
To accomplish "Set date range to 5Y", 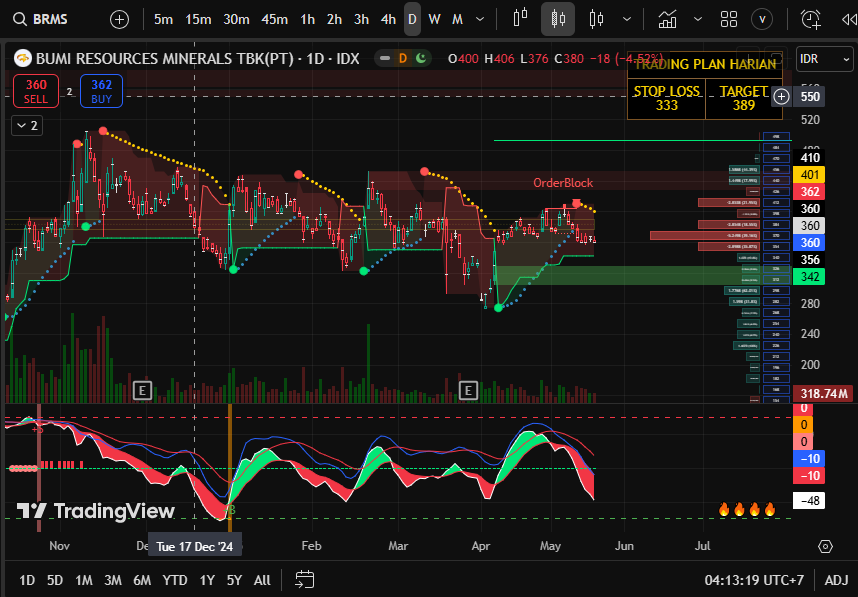I will tap(234, 580).
